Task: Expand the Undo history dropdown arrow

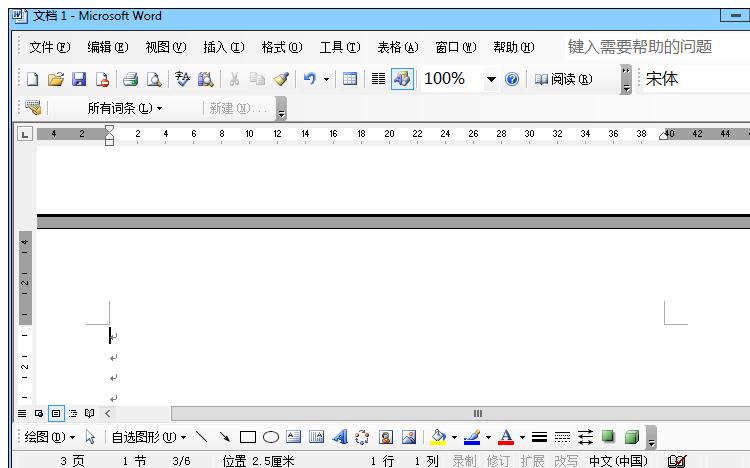Action: point(326,79)
